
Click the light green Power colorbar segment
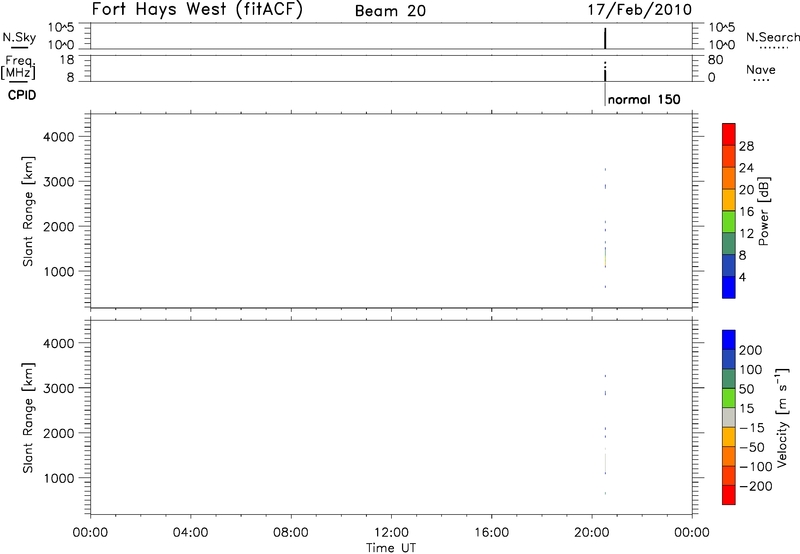[x=729, y=221]
